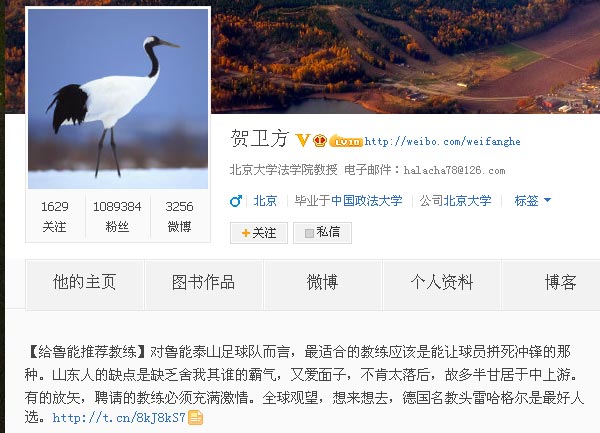Open the 个人资料 tab
Screen dimensions: 600x433
point(442,283)
